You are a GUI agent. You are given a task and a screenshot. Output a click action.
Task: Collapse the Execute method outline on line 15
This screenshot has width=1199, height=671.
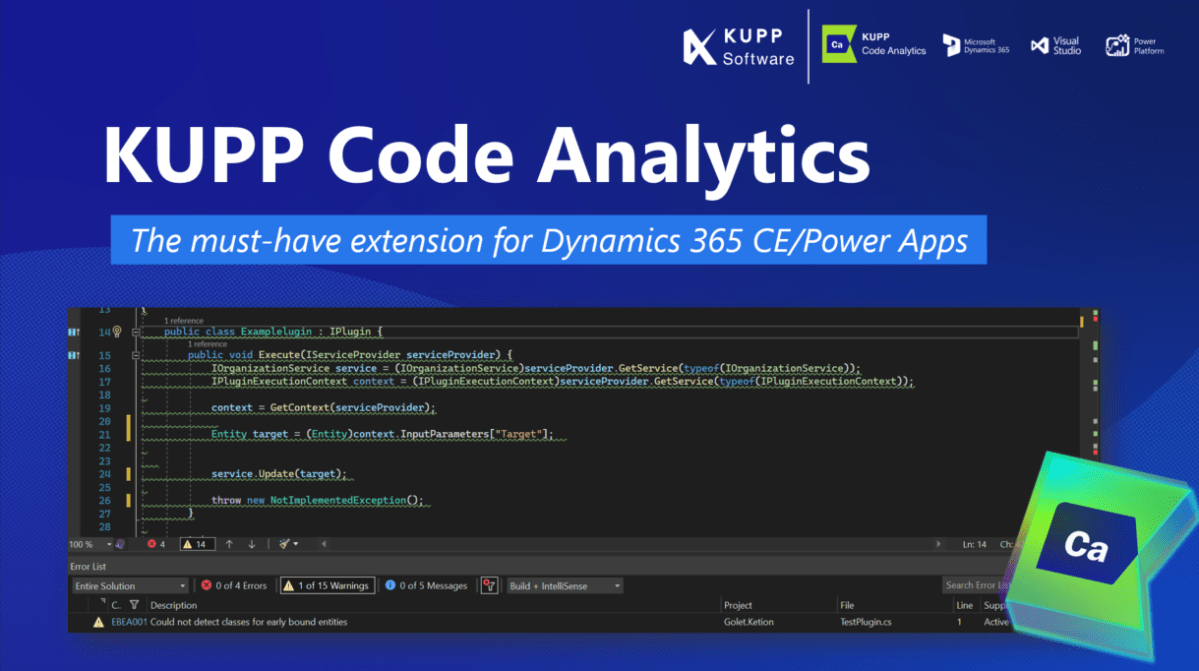click(135, 355)
